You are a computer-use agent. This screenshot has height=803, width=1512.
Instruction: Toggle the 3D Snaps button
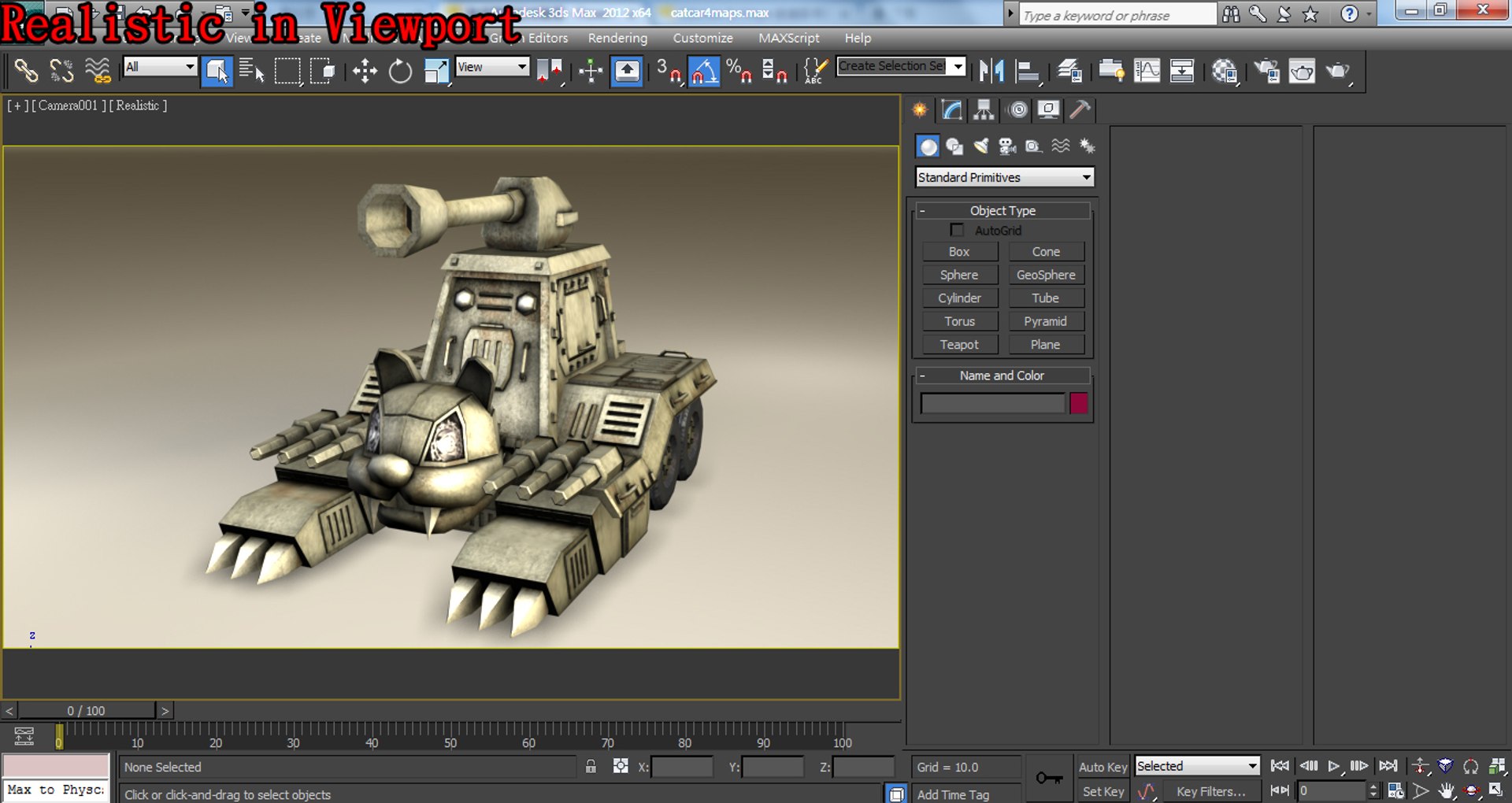(x=669, y=72)
